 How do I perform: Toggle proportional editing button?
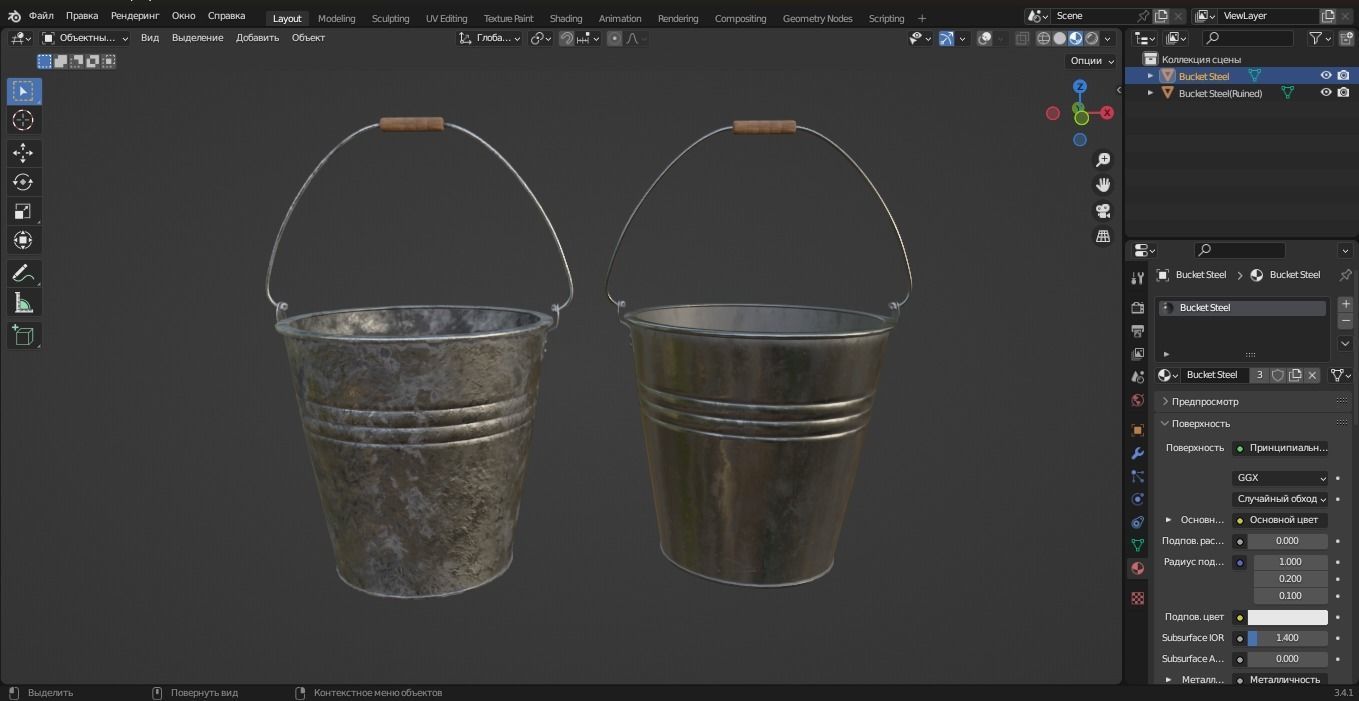(x=614, y=38)
